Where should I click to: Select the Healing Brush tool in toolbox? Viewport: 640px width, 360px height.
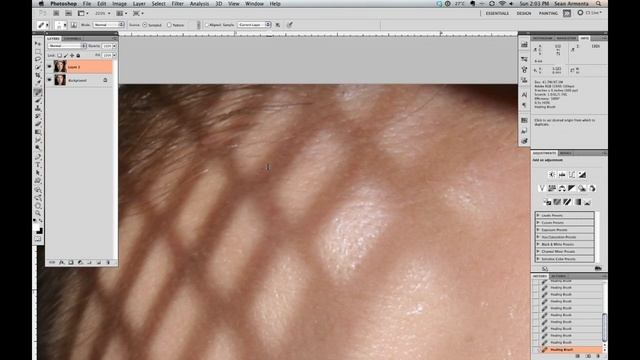pos(38,92)
